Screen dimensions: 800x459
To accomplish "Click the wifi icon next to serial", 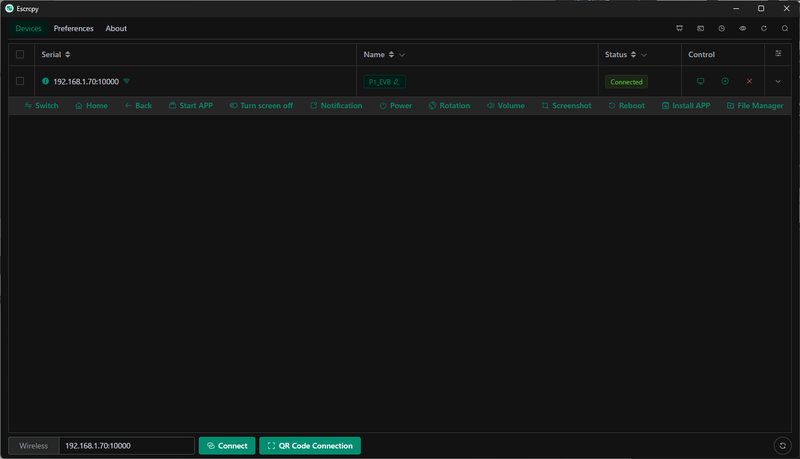I will (x=127, y=81).
